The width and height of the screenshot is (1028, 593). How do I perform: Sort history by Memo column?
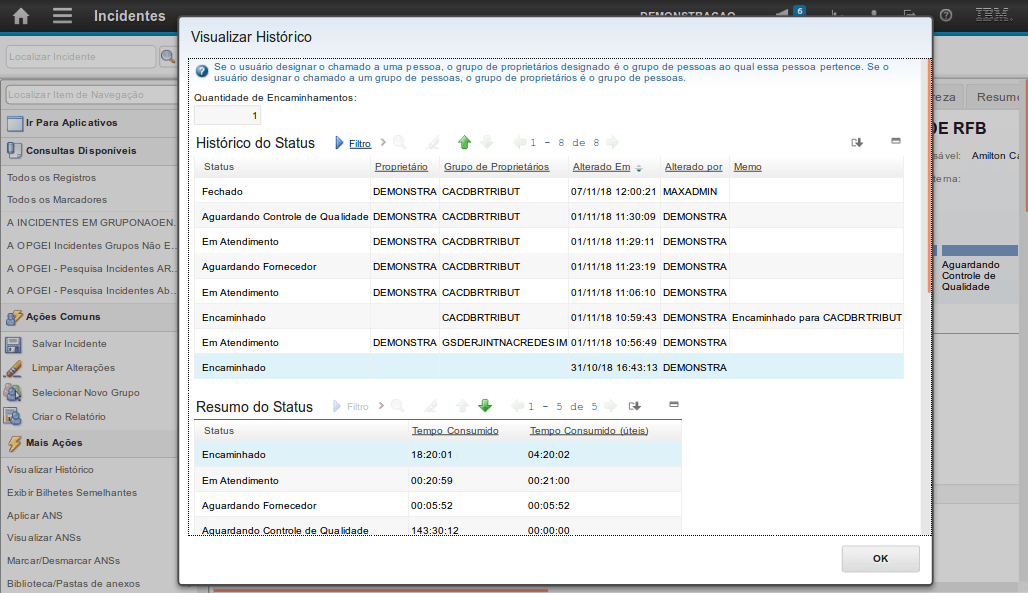pos(747,167)
